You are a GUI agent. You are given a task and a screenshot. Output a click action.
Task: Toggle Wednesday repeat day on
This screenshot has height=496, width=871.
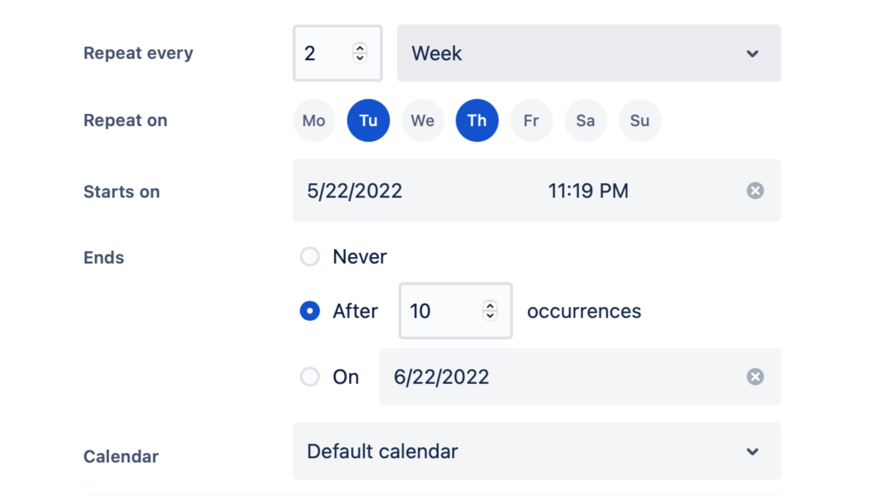tap(422, 121)
